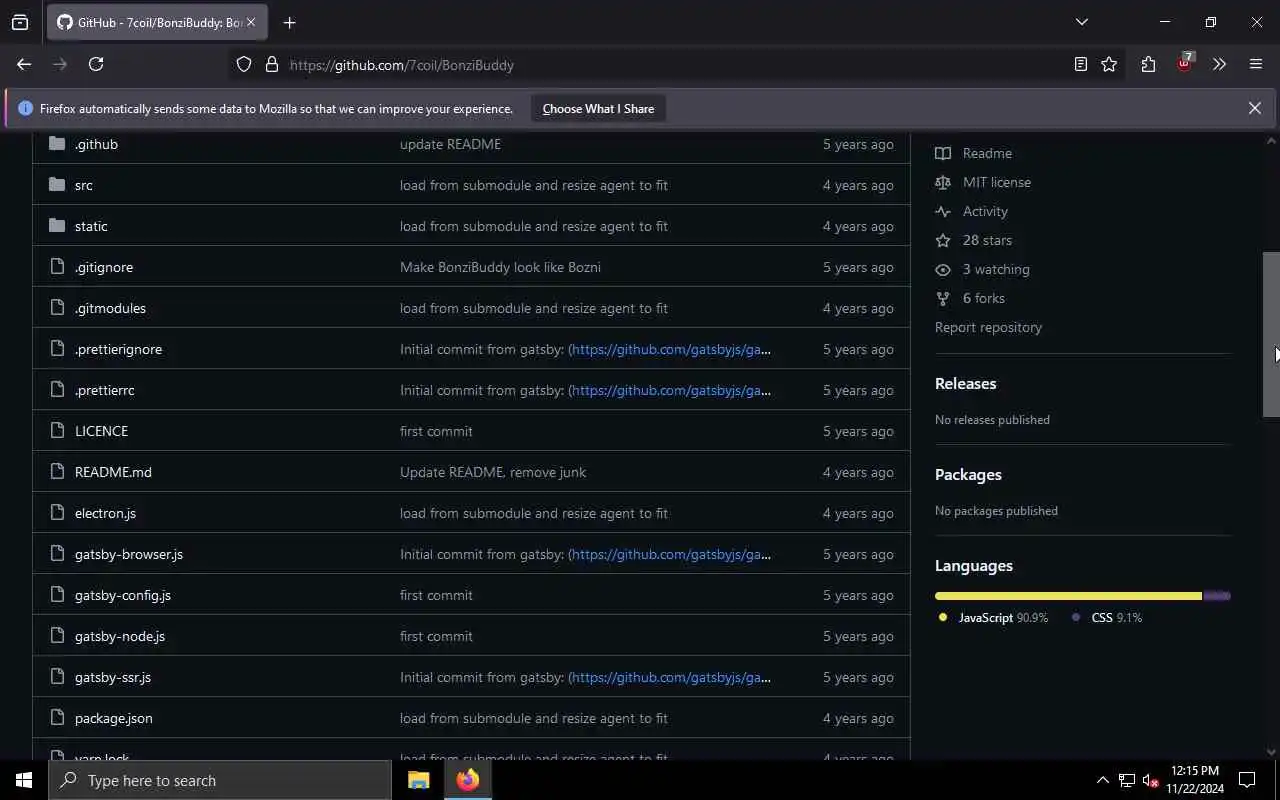Screen dimensions: 1280x800
Task: Open the list all tabs dropdown
Action: point(1081,22)
